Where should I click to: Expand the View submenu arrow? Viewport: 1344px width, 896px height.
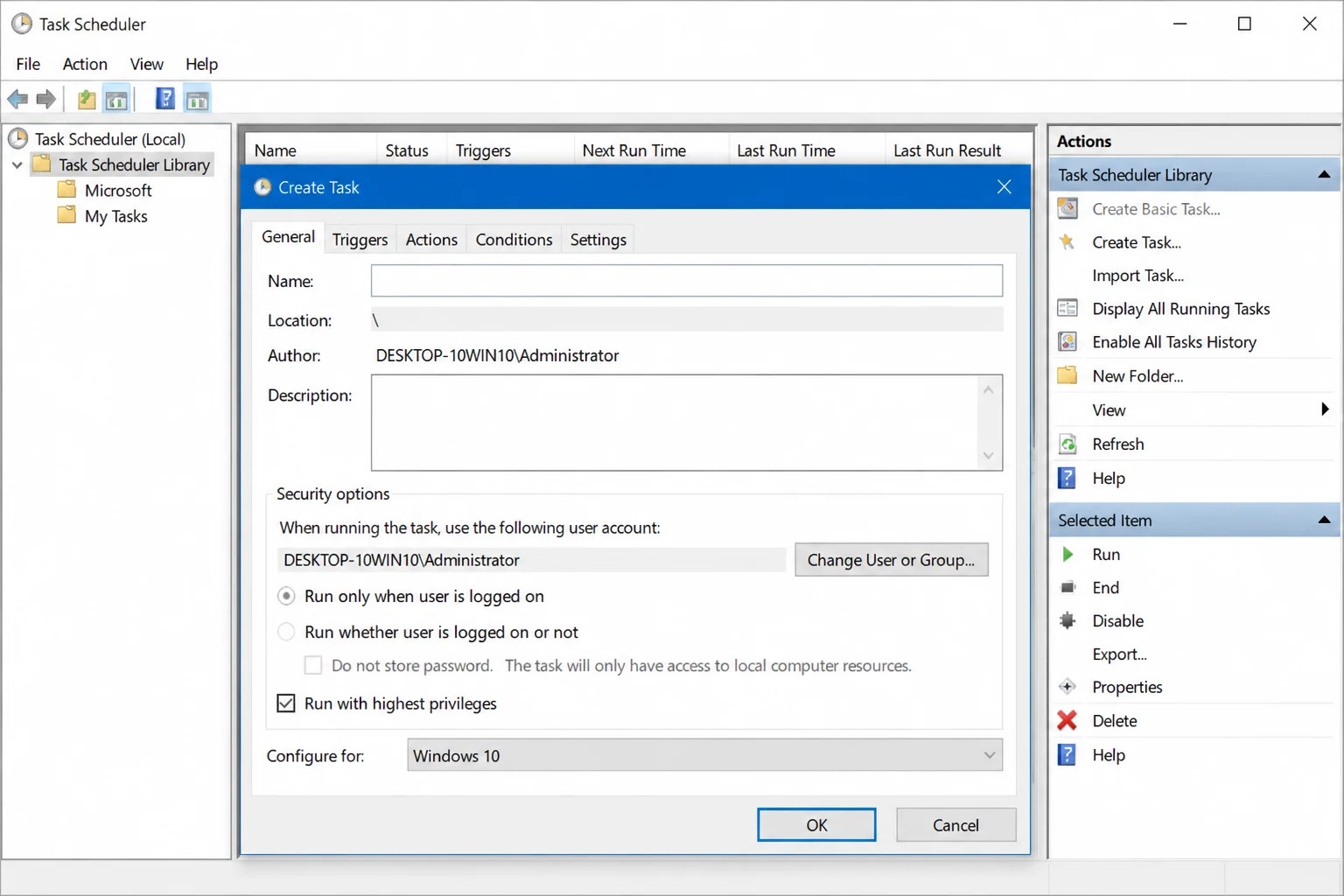1325,409
